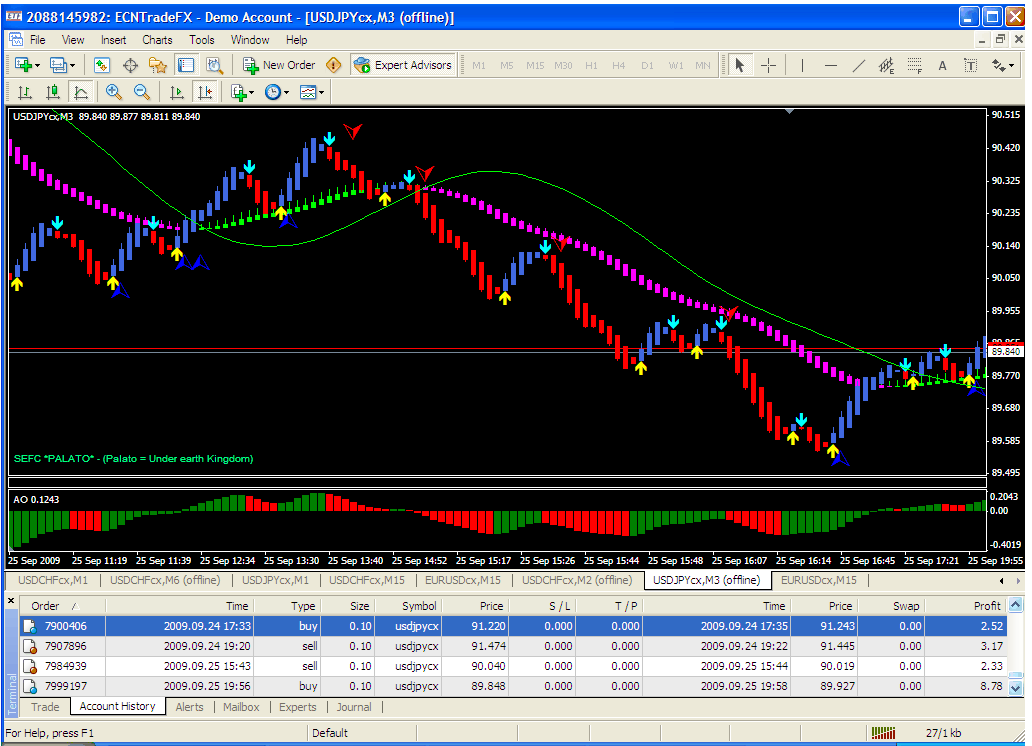Select the text label tool
This screenshot has width=1032, height=746.
(x=970, y=65)
